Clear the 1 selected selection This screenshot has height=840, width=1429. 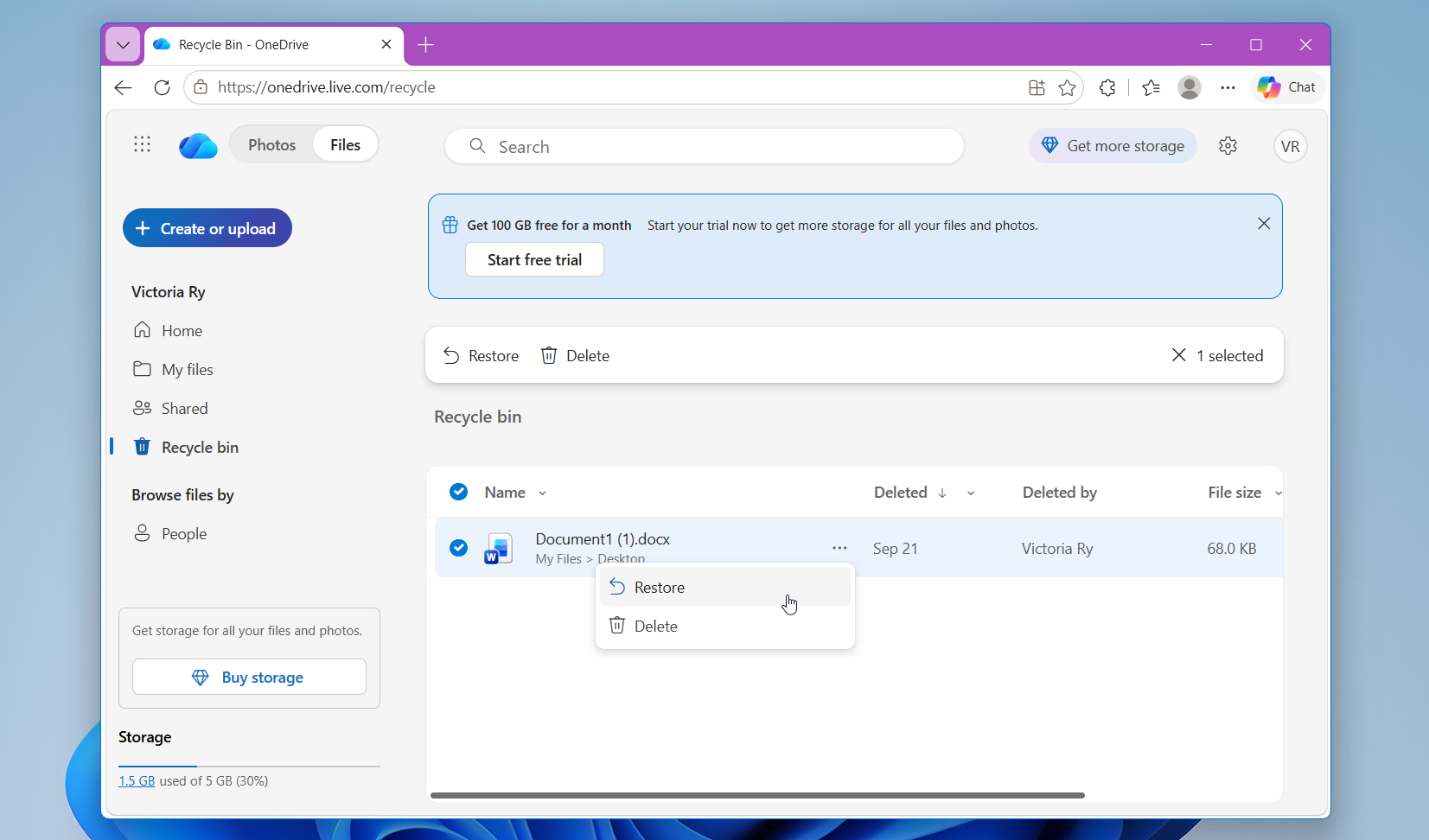[x=1178, y=355]
